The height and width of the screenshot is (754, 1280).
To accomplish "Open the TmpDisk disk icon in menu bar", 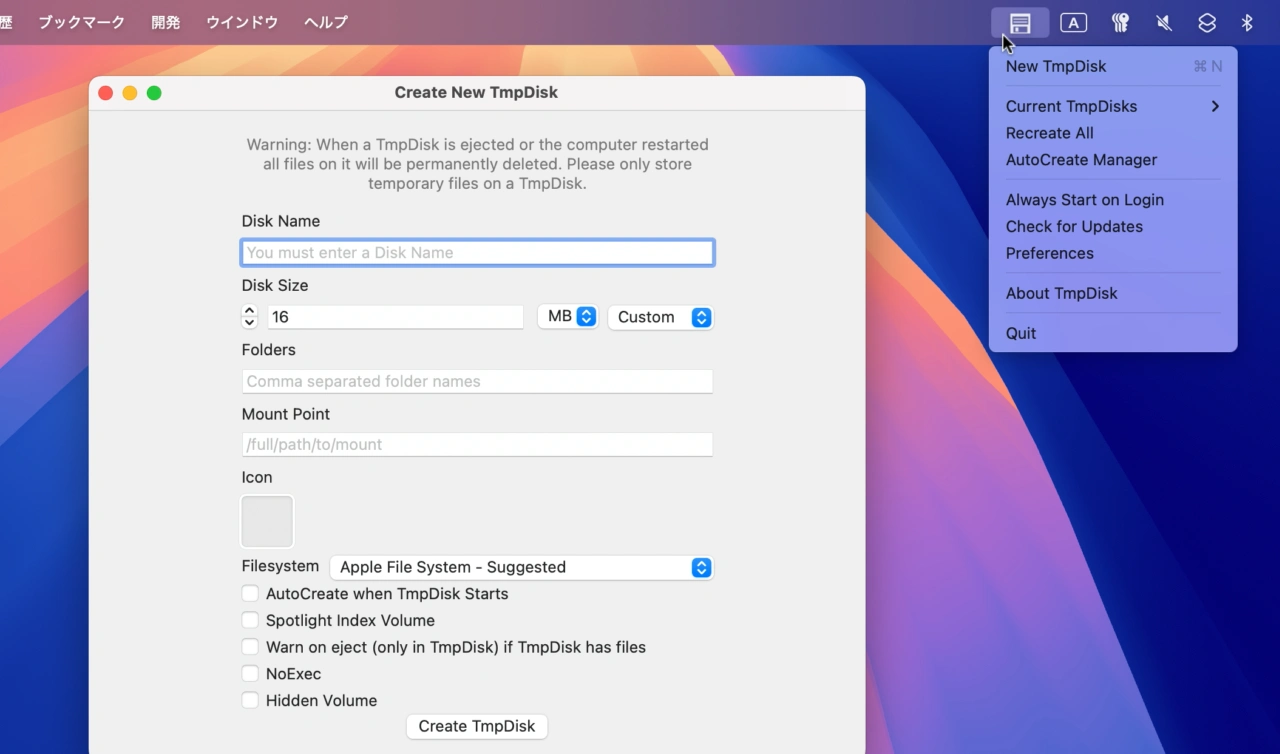I will (x=1019, y=22).
